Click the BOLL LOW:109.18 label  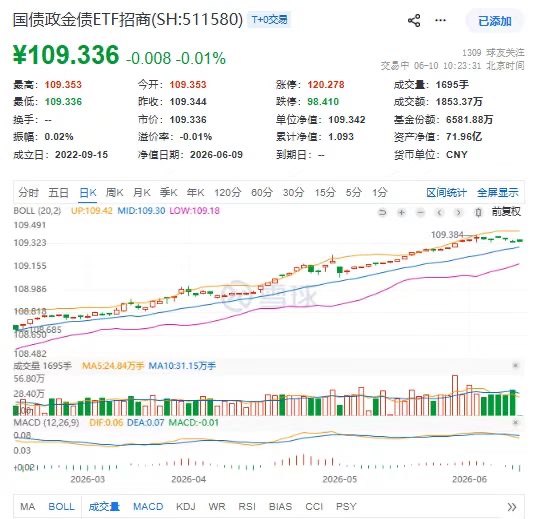(195, 210)
